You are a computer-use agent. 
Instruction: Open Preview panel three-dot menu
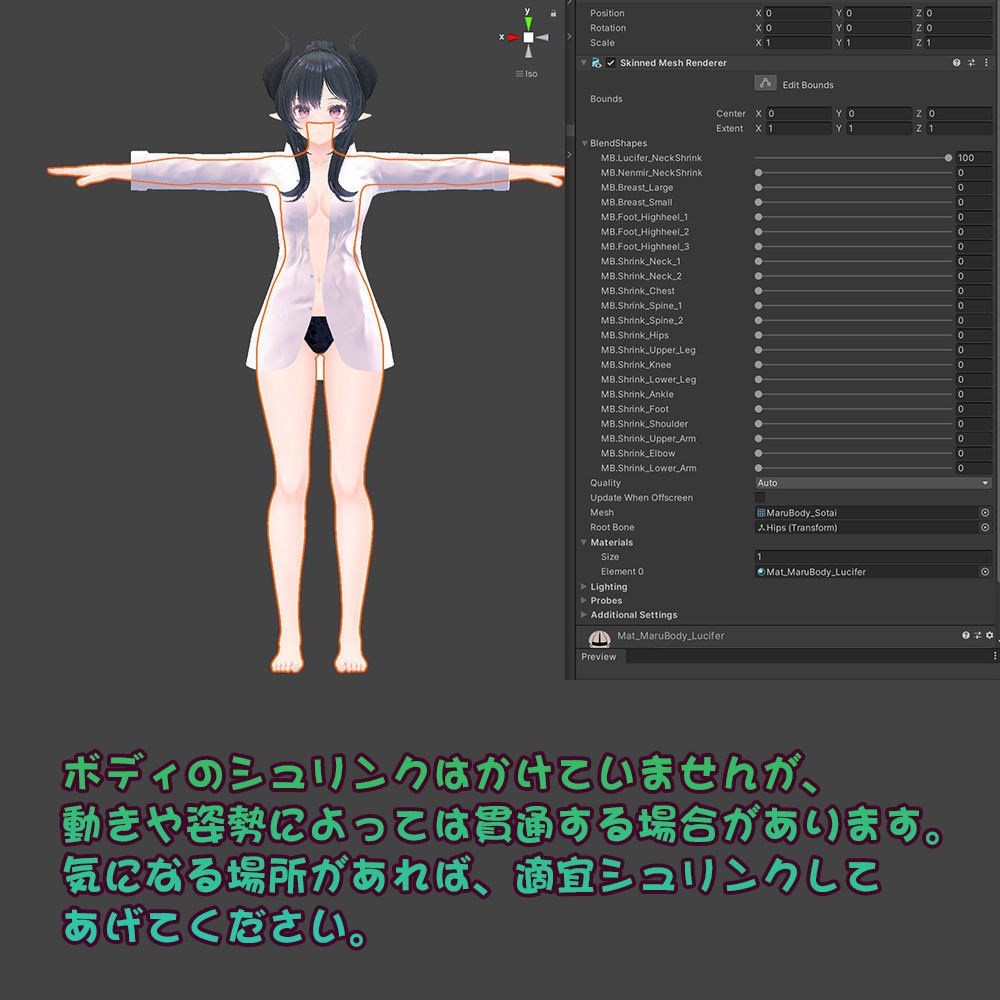click(994, 656)
